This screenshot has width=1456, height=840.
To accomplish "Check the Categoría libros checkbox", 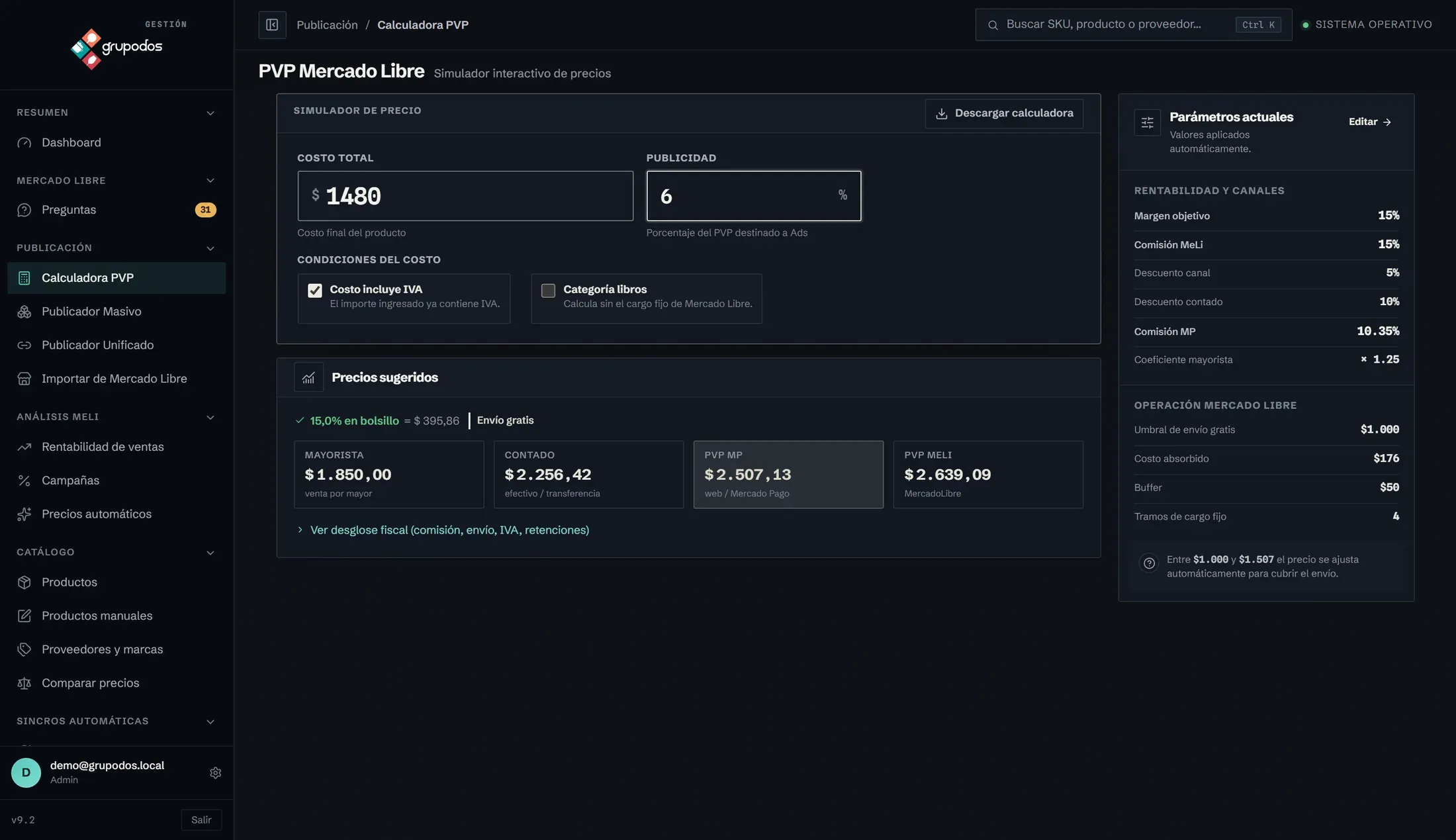I will pos(548,291).
